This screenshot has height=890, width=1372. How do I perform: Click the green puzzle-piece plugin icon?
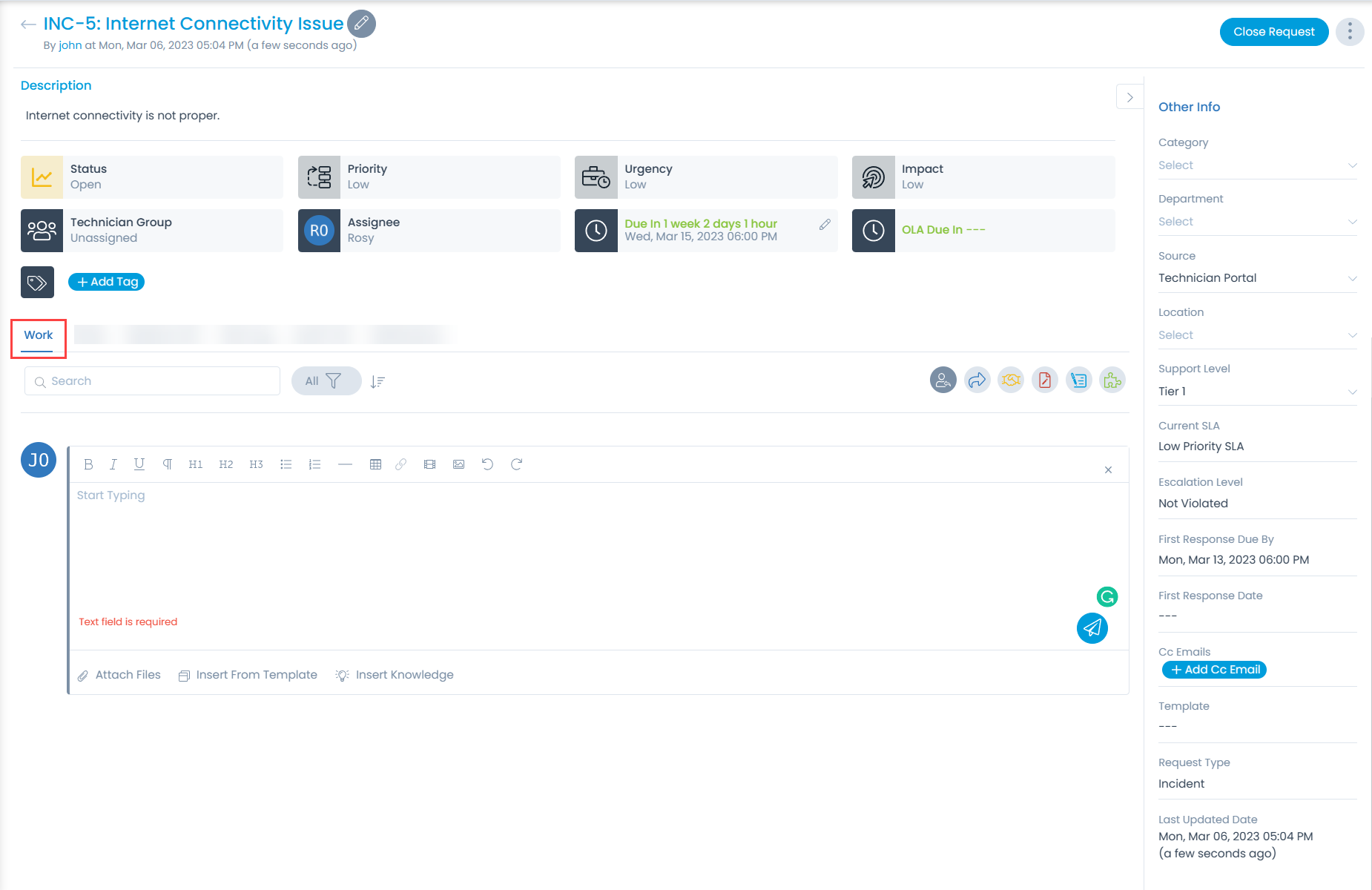[x=1112, y=380]
